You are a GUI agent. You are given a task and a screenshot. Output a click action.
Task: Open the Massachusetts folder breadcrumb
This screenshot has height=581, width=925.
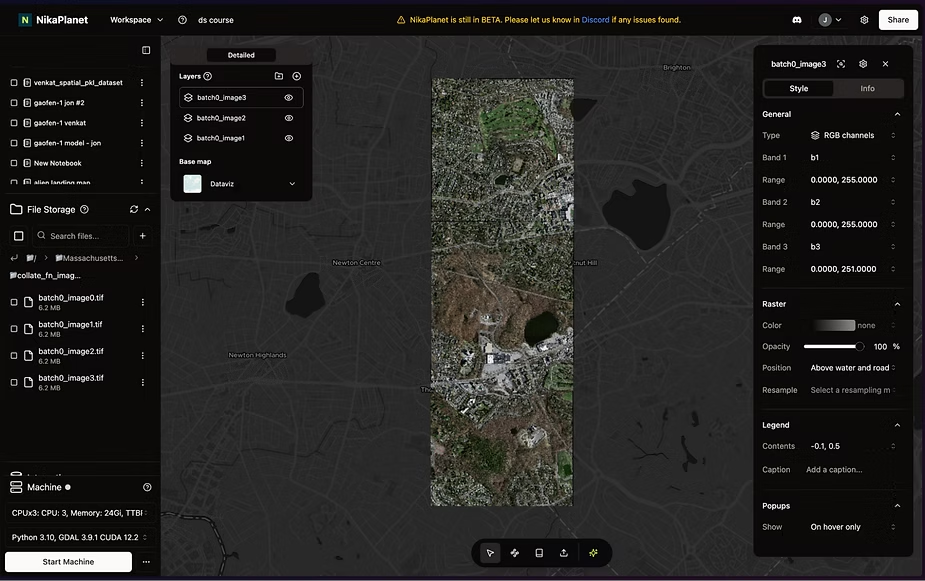coord(89,258)
